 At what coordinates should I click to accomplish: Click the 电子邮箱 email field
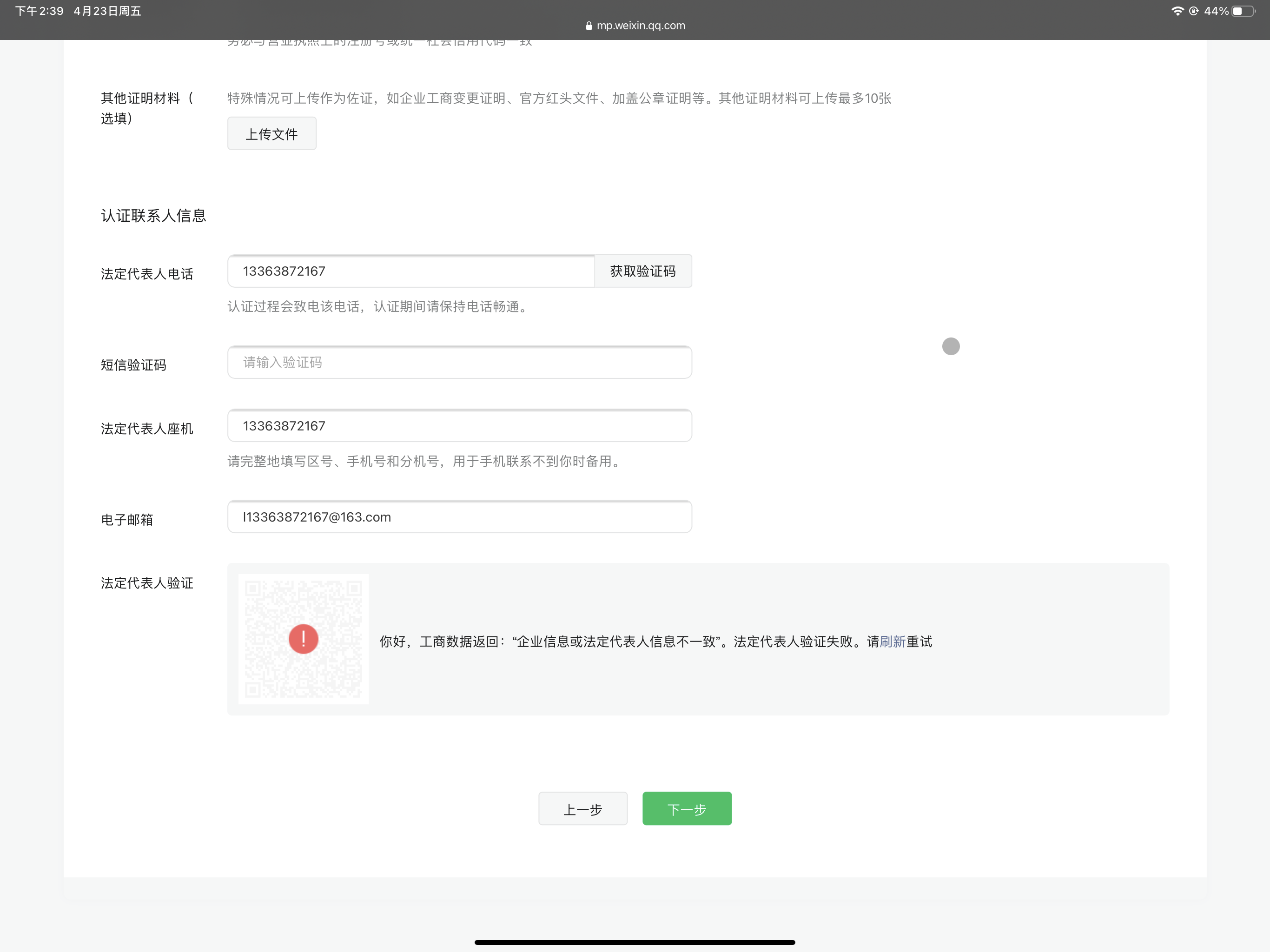click(459, 517)
